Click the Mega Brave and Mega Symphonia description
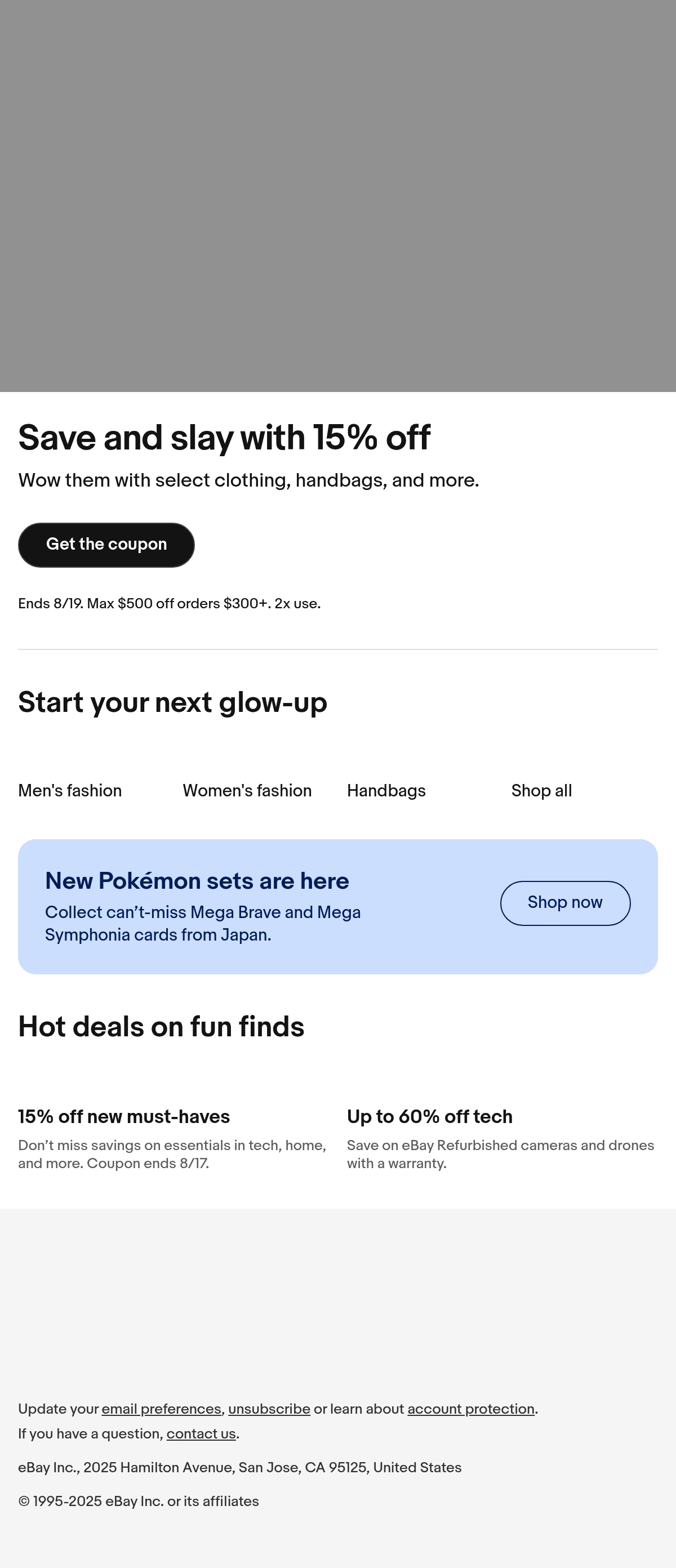This screenshot has width=676, height=1568. 203,923
